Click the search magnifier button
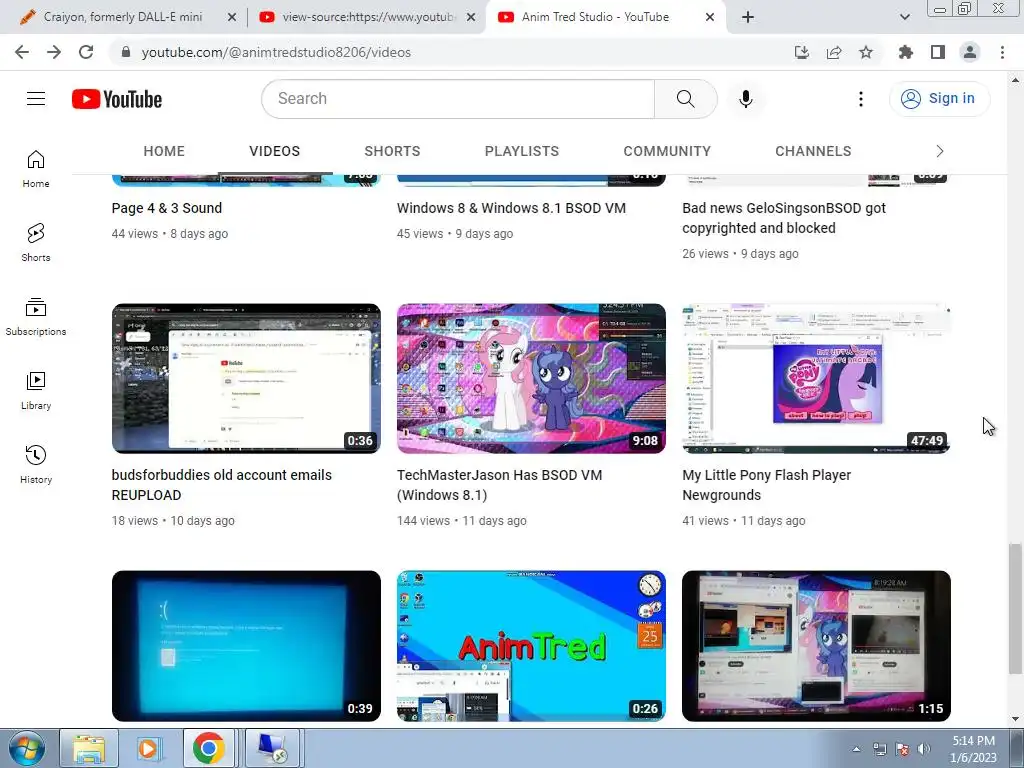The height and width of the screenshot is (768, 1024). pyautogui.click(x=685, y=99)
